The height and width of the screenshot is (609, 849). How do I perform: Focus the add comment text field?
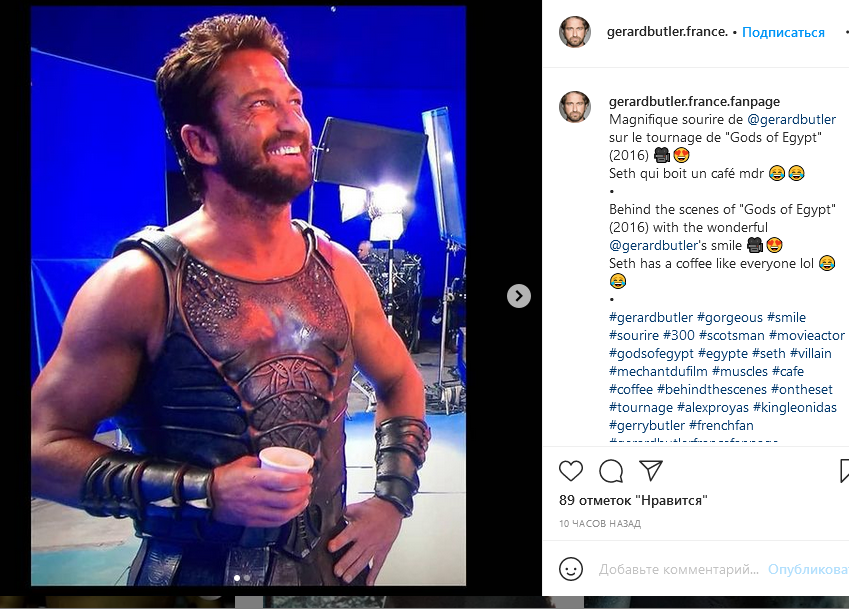click(678, 569)
